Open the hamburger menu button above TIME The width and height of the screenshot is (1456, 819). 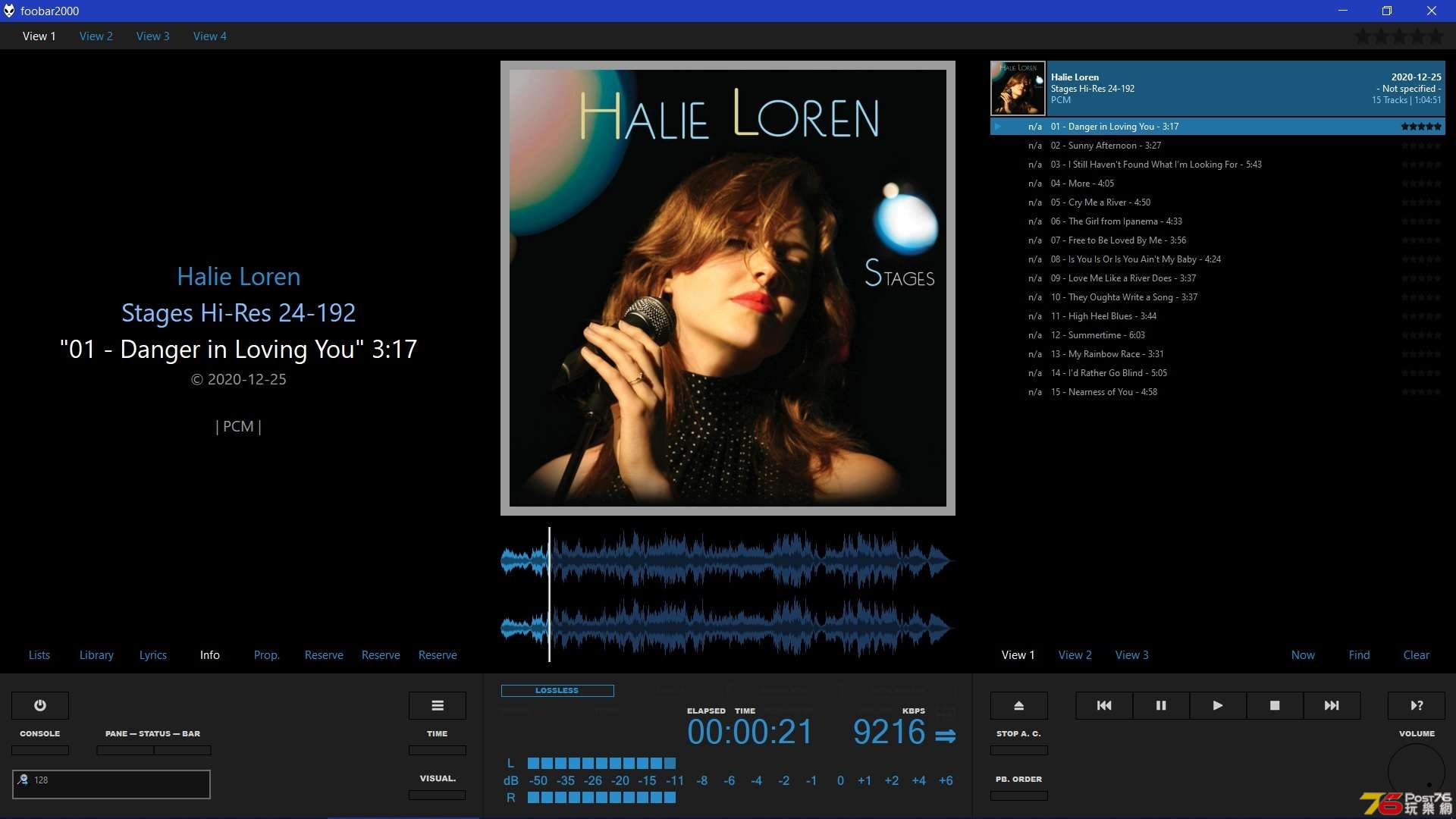pos(438,705)
